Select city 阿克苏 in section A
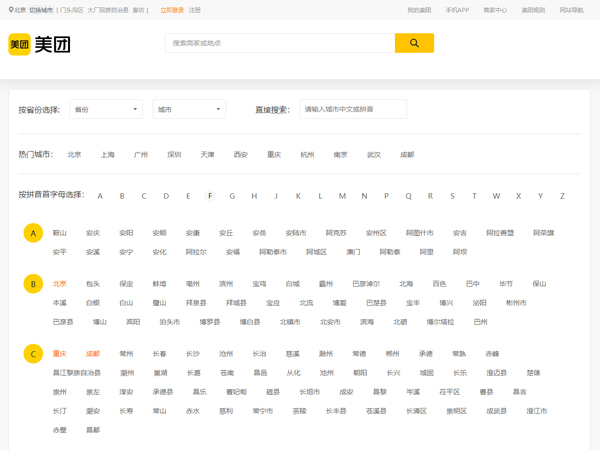This screenshot has width=600, height=450. (336, 233)
